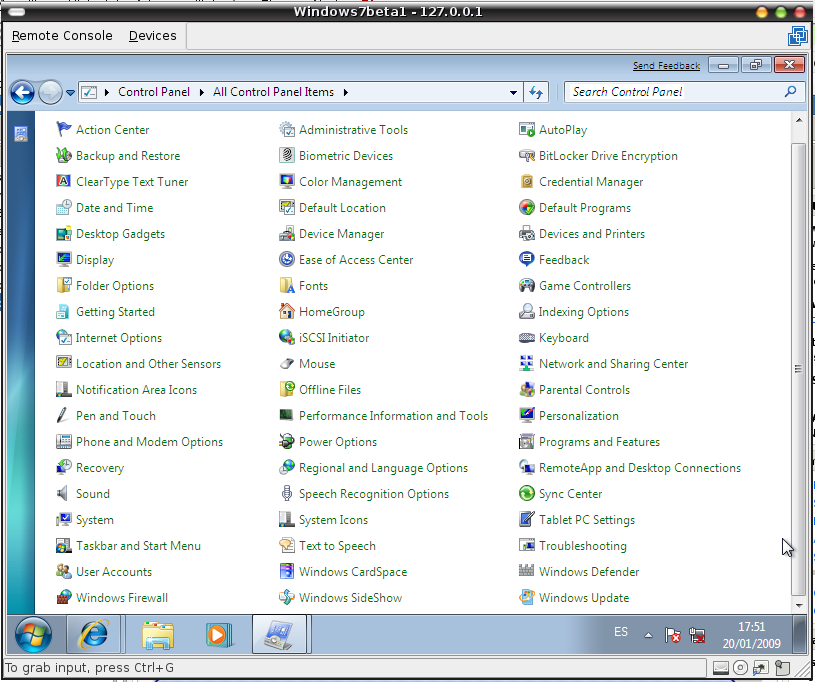Open Programs and Features
Image resolution: width=815 pixels, height=682 pixels.
tap(599, 441)
